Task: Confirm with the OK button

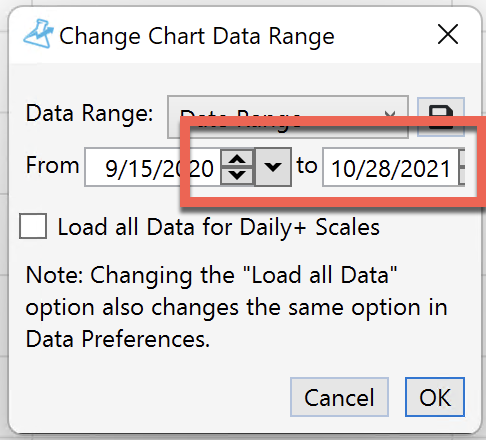Action: (x=435, y=397)
